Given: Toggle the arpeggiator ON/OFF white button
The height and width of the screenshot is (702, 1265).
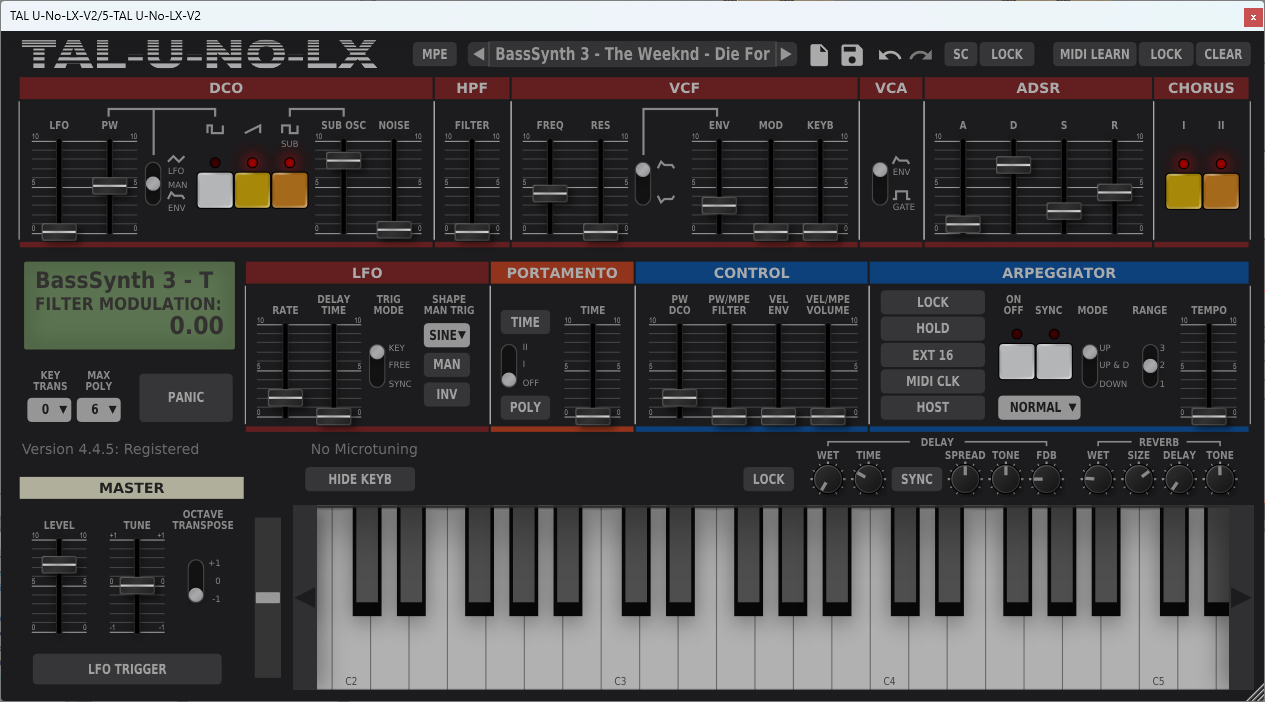Looking at the screenshot, I should (x=1017, y=361).
